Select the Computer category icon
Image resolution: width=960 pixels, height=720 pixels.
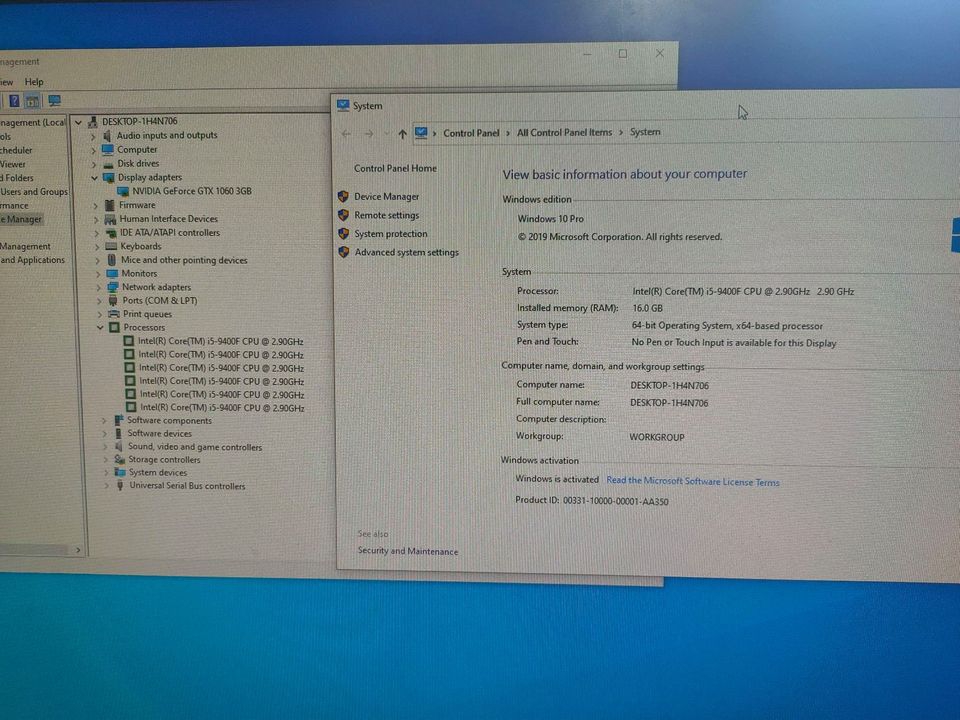tap(108, 149)
